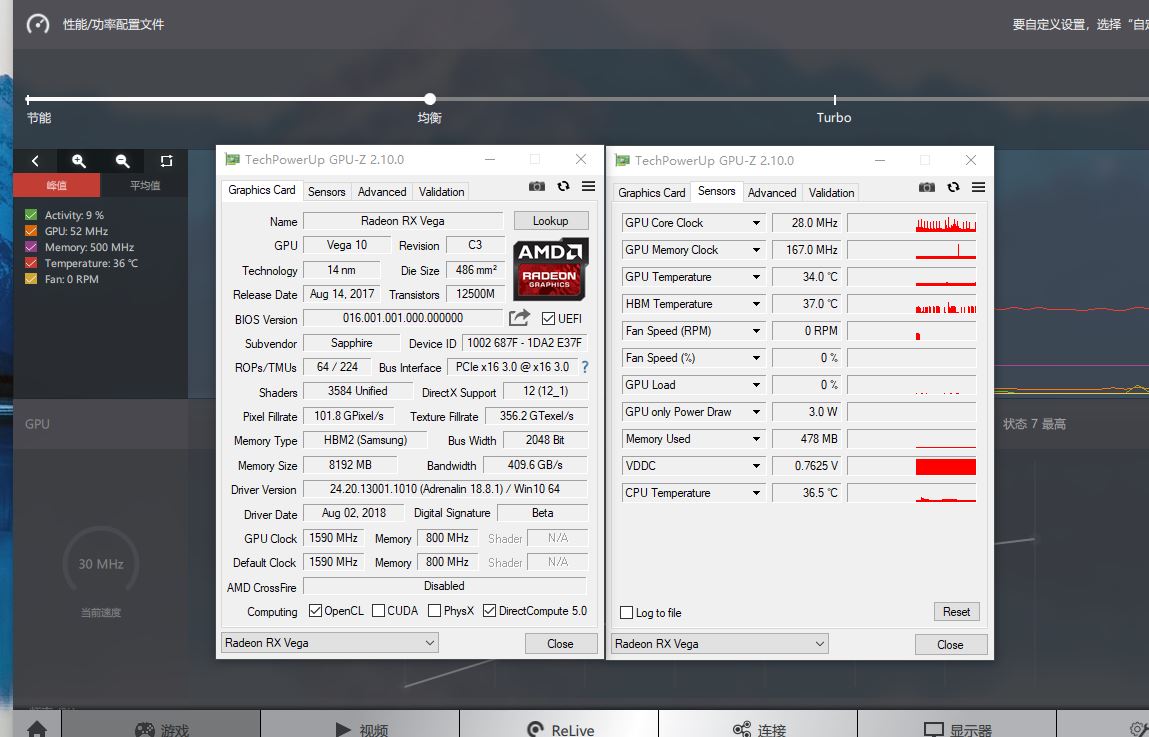Toggle the Memory: 500 MHz checkbox

31,247
